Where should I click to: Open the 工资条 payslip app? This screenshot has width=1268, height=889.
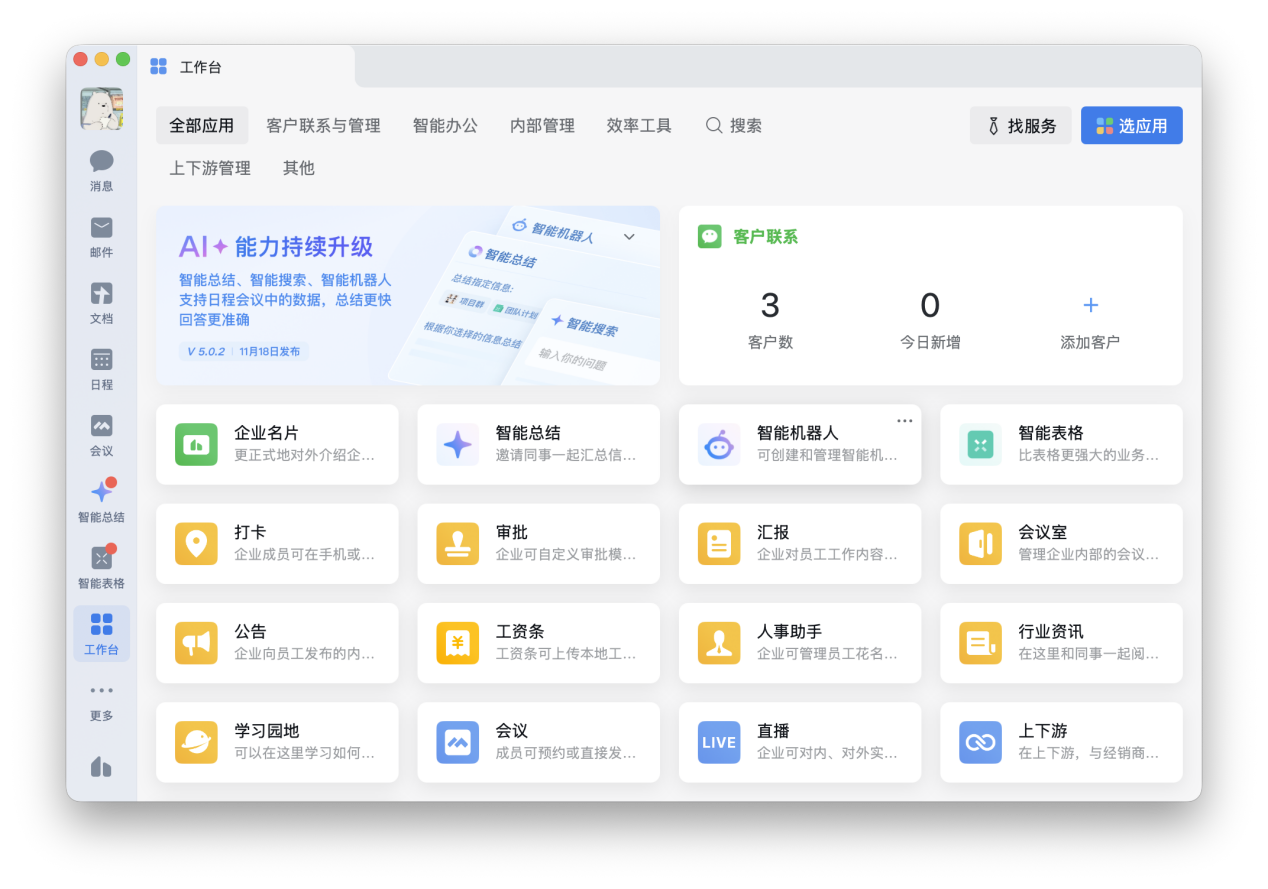(x=538, y=642)
